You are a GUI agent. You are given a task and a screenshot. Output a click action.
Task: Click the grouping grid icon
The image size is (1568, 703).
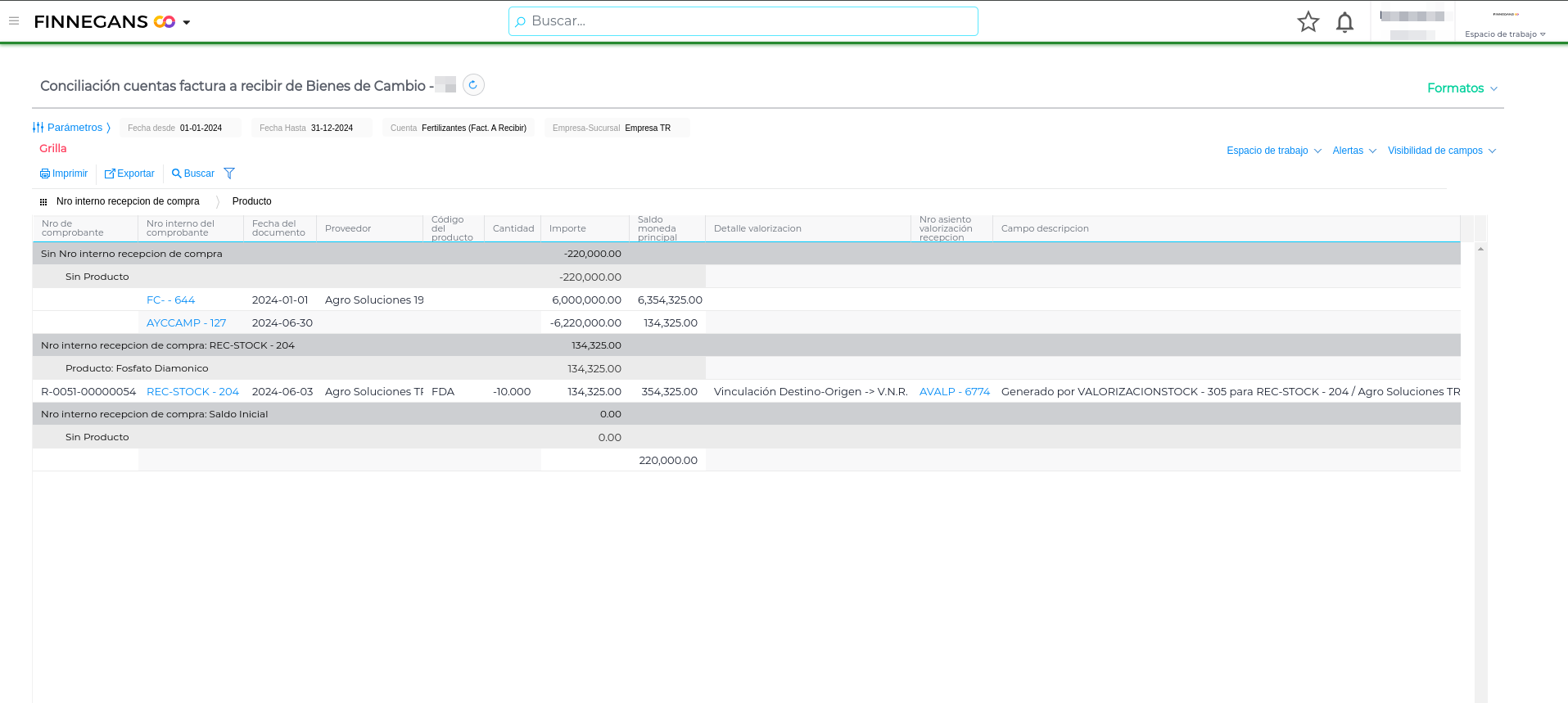coord(43,201)
